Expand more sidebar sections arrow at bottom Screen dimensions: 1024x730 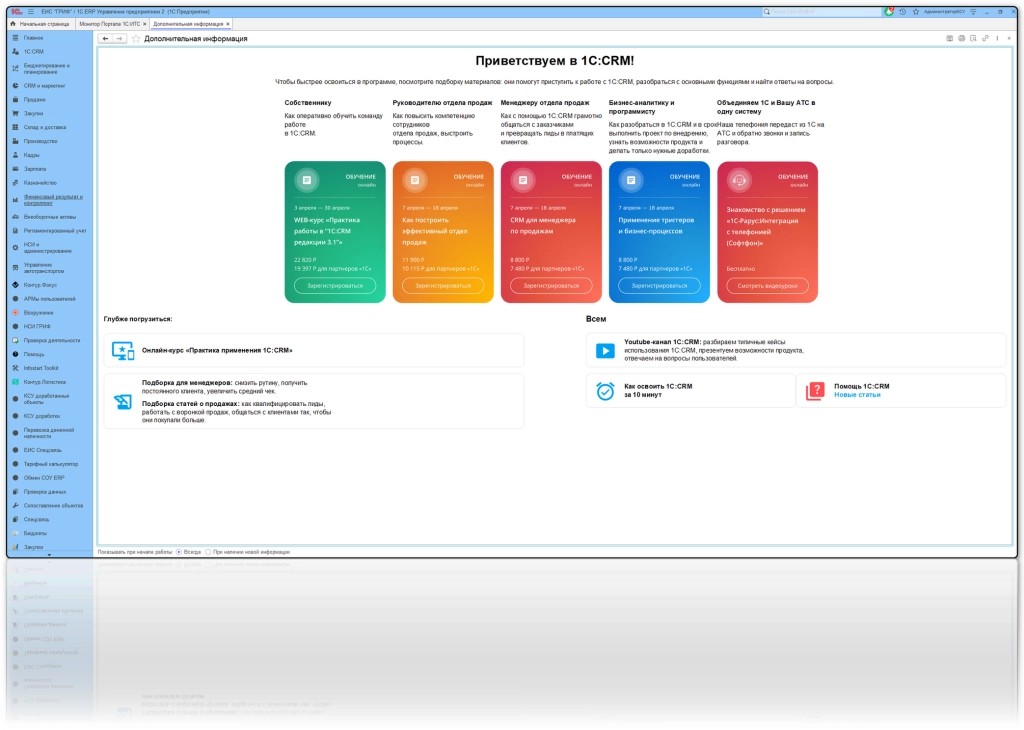click(x=49, y=556)
